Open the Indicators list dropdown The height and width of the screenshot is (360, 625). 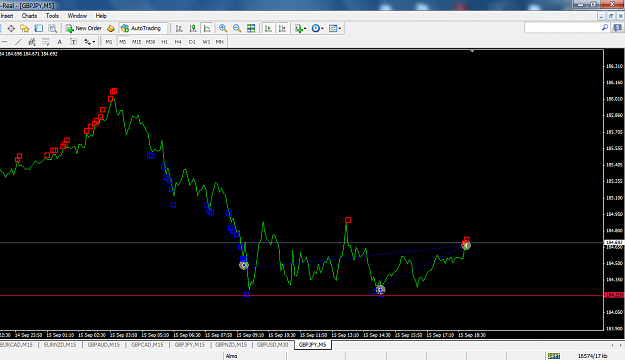(x=300, y=28)
